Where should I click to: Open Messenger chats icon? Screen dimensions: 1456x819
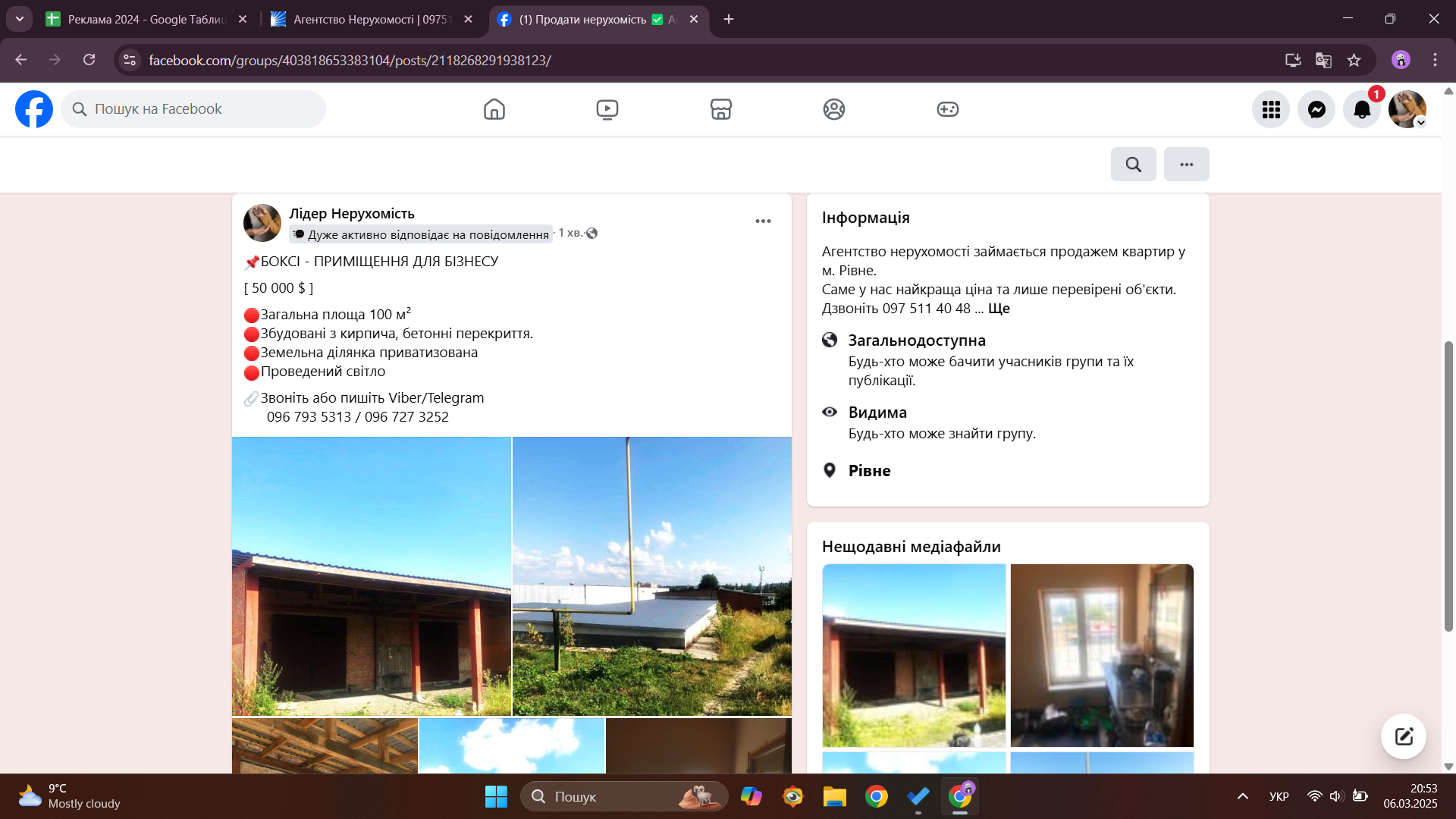click(1316, 109)
